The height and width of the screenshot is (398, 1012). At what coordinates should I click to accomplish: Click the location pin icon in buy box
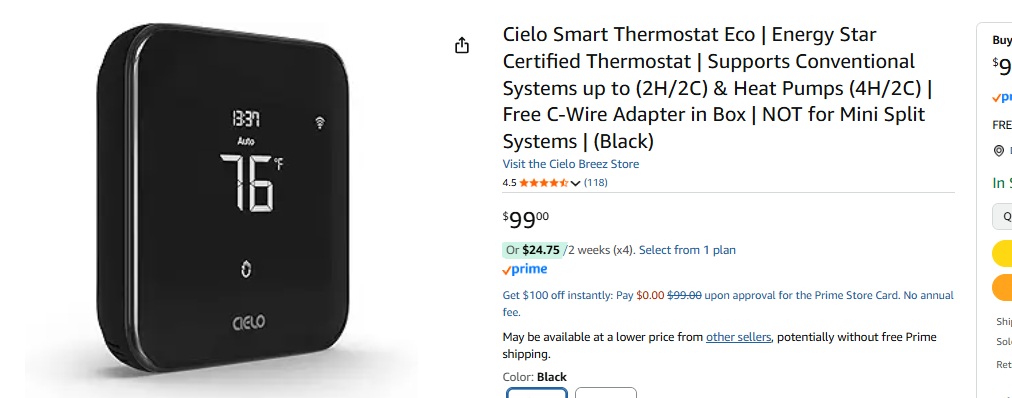[x=998, y=151]
